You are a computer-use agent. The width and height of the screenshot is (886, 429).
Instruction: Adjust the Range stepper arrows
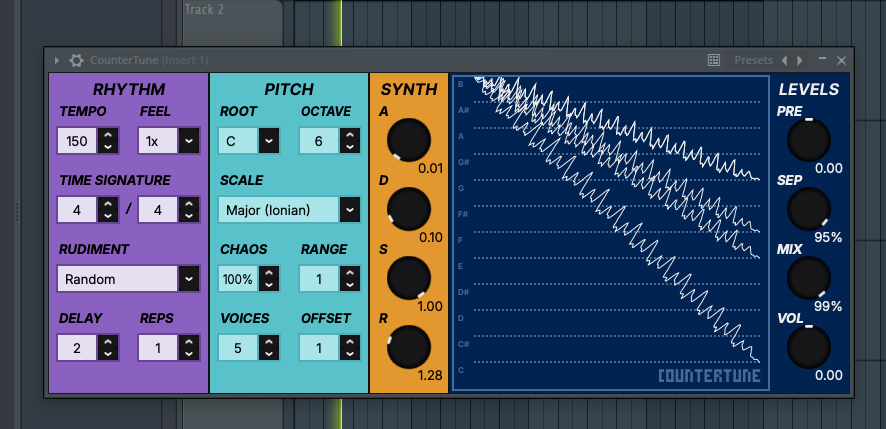[x=350, y=279]
